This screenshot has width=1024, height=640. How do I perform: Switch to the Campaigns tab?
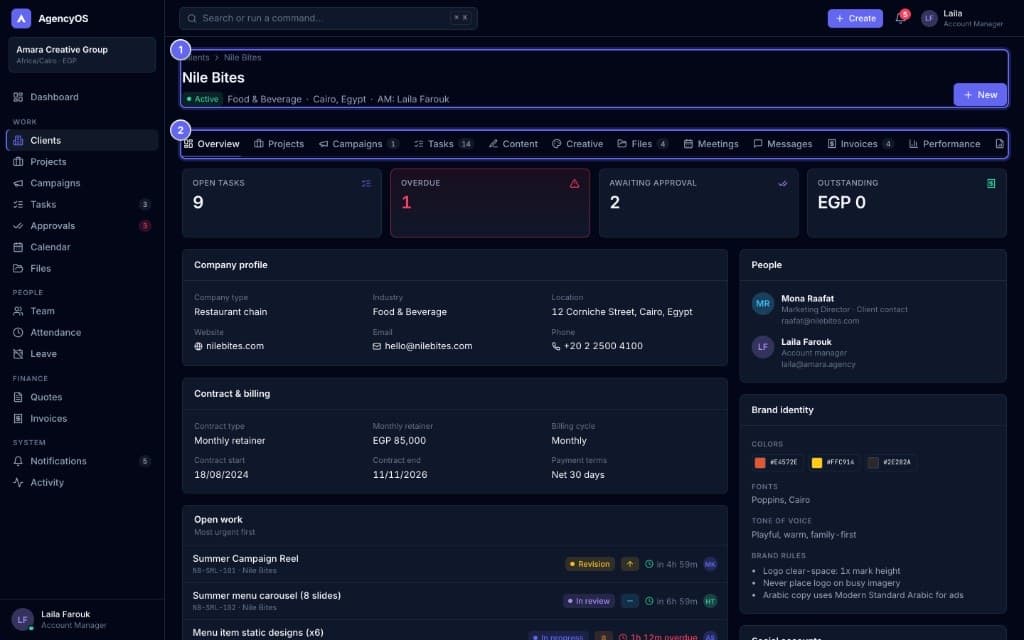point(359,144)
